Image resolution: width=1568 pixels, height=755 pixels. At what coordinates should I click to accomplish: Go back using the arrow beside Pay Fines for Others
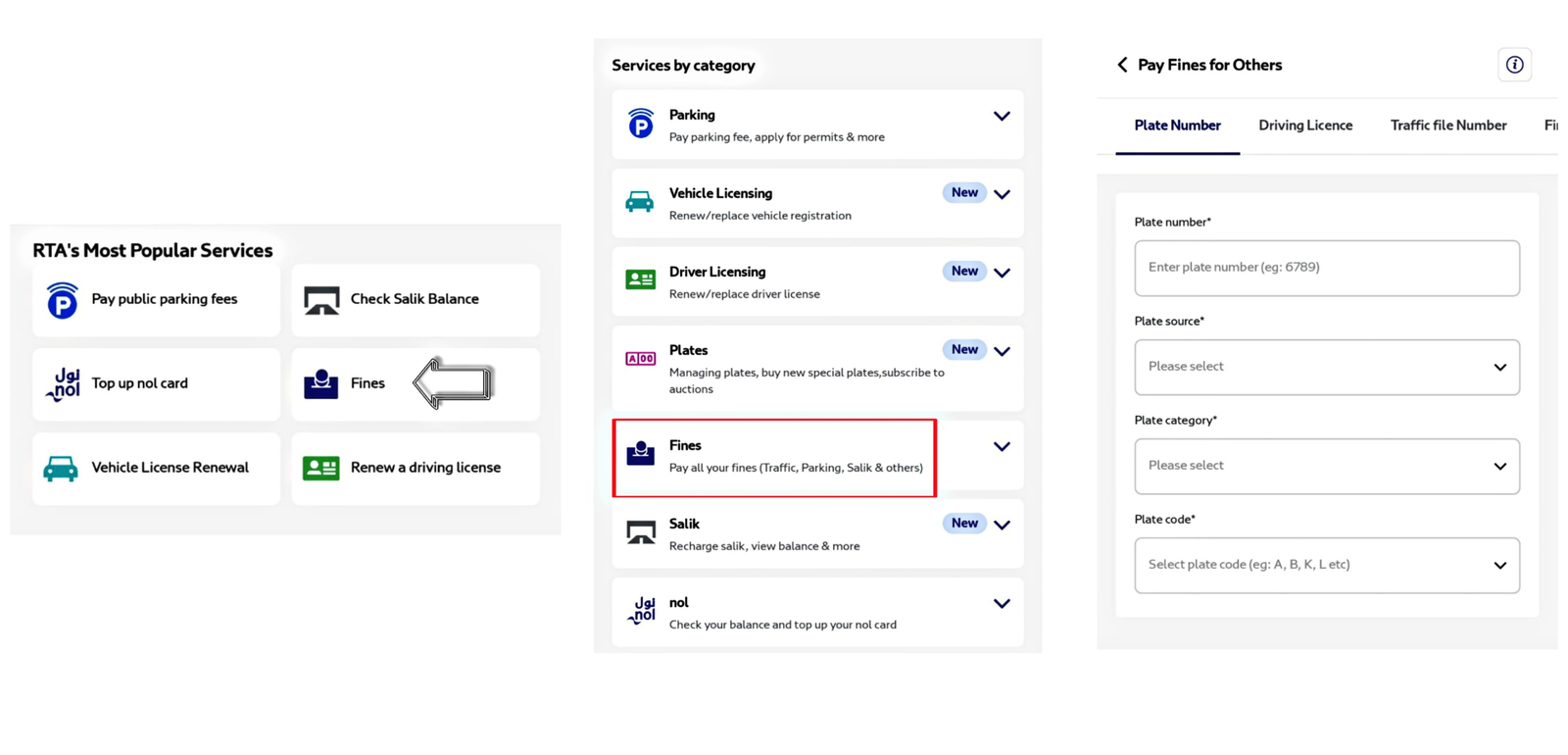[x=1122, y=65]
